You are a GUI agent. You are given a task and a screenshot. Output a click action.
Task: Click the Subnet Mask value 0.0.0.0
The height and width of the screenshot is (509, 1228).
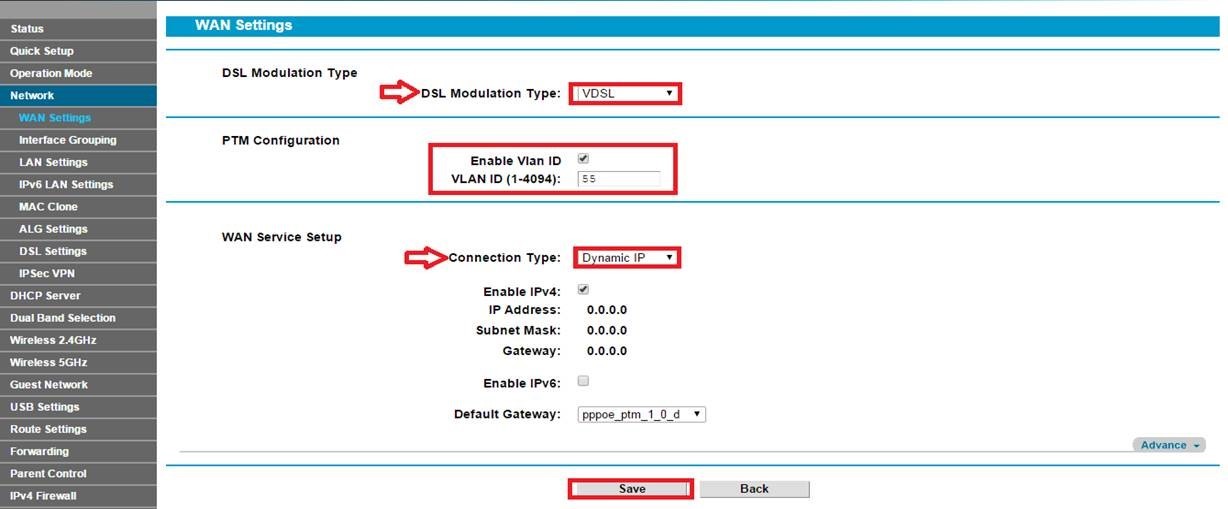[607, 330]
